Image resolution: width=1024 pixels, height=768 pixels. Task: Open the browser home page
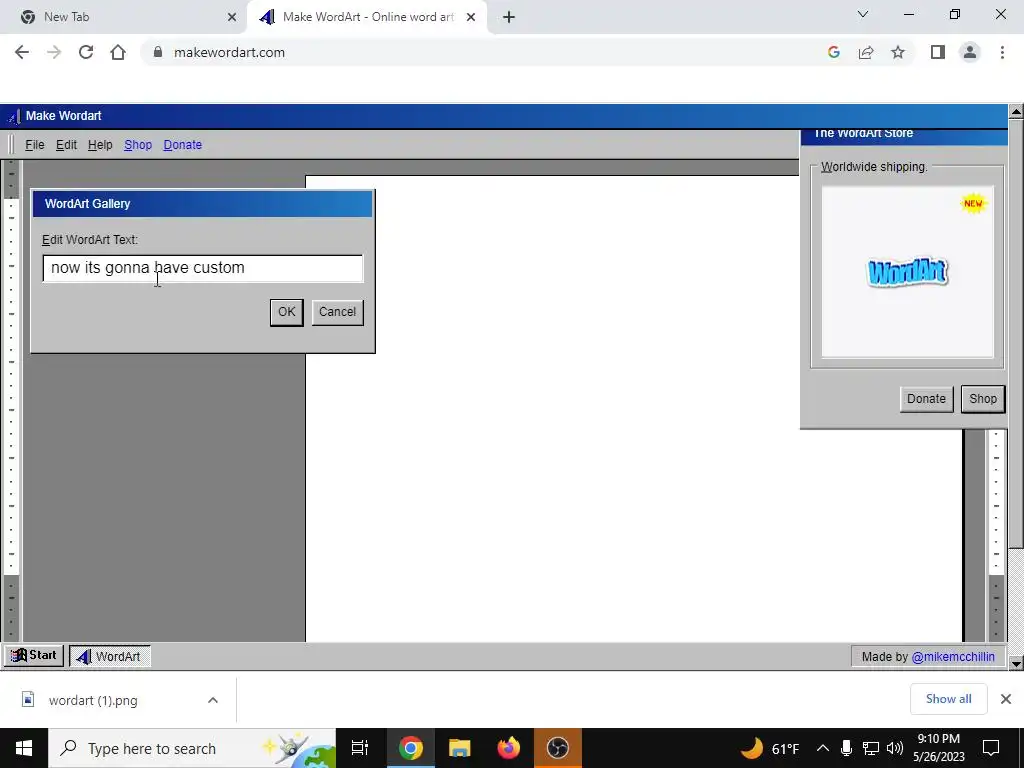[118, 52]
